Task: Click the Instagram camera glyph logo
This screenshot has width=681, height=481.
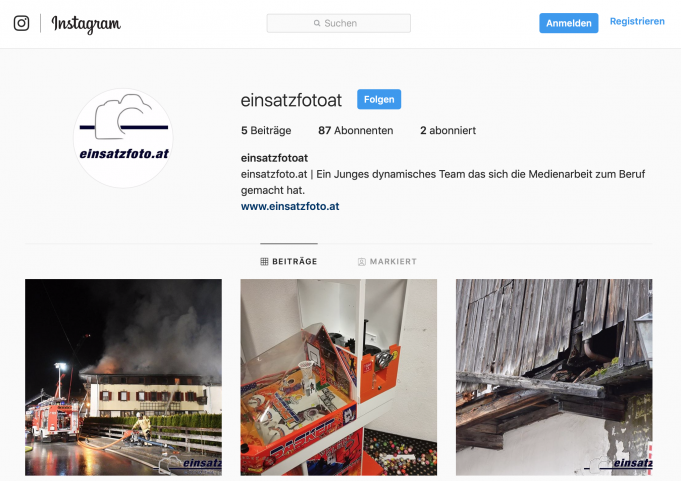Action: pyautogui.click(x=21, y=23)
